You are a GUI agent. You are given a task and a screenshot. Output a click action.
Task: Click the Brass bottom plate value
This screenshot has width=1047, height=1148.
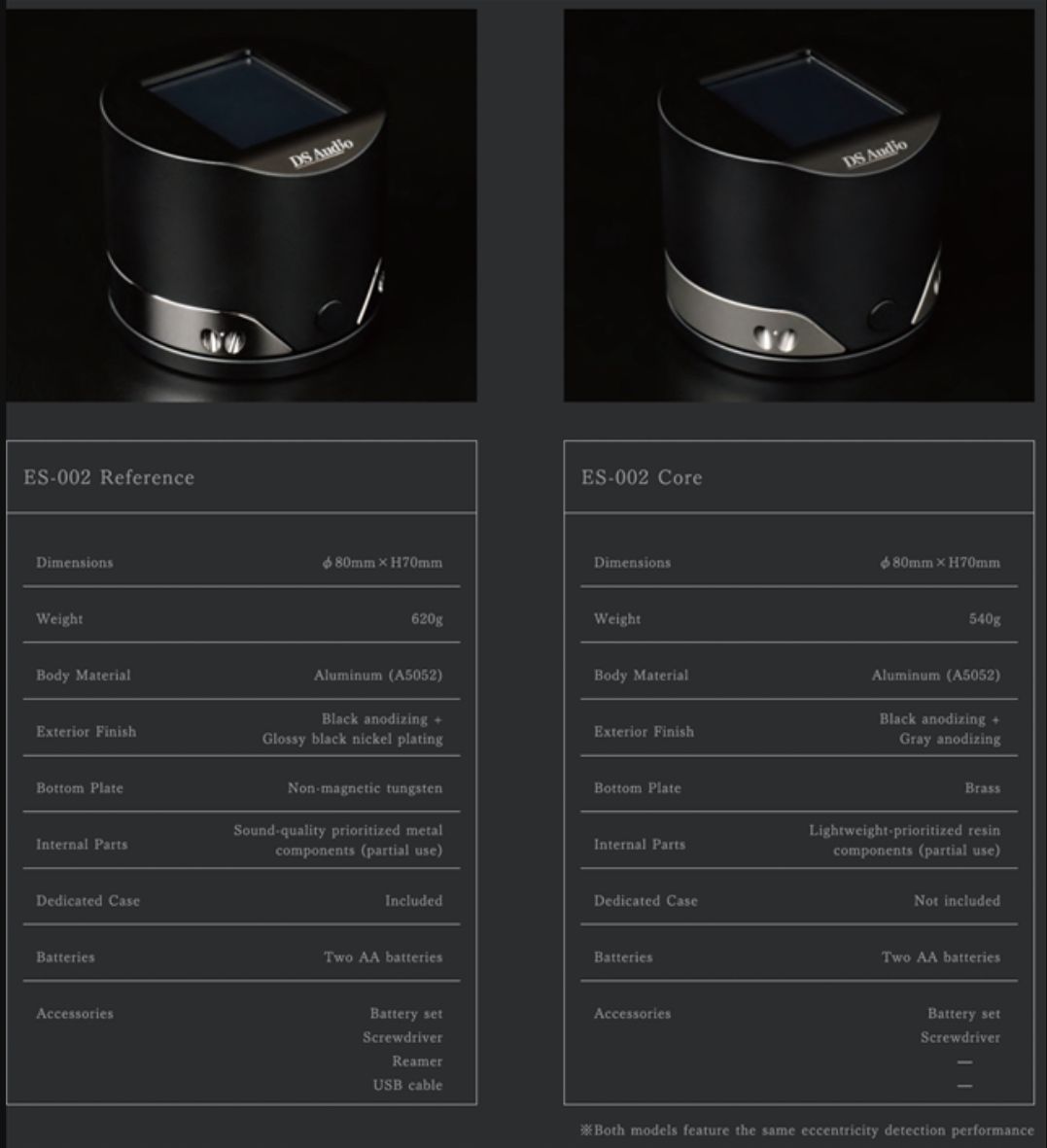(x=983, y=787)
